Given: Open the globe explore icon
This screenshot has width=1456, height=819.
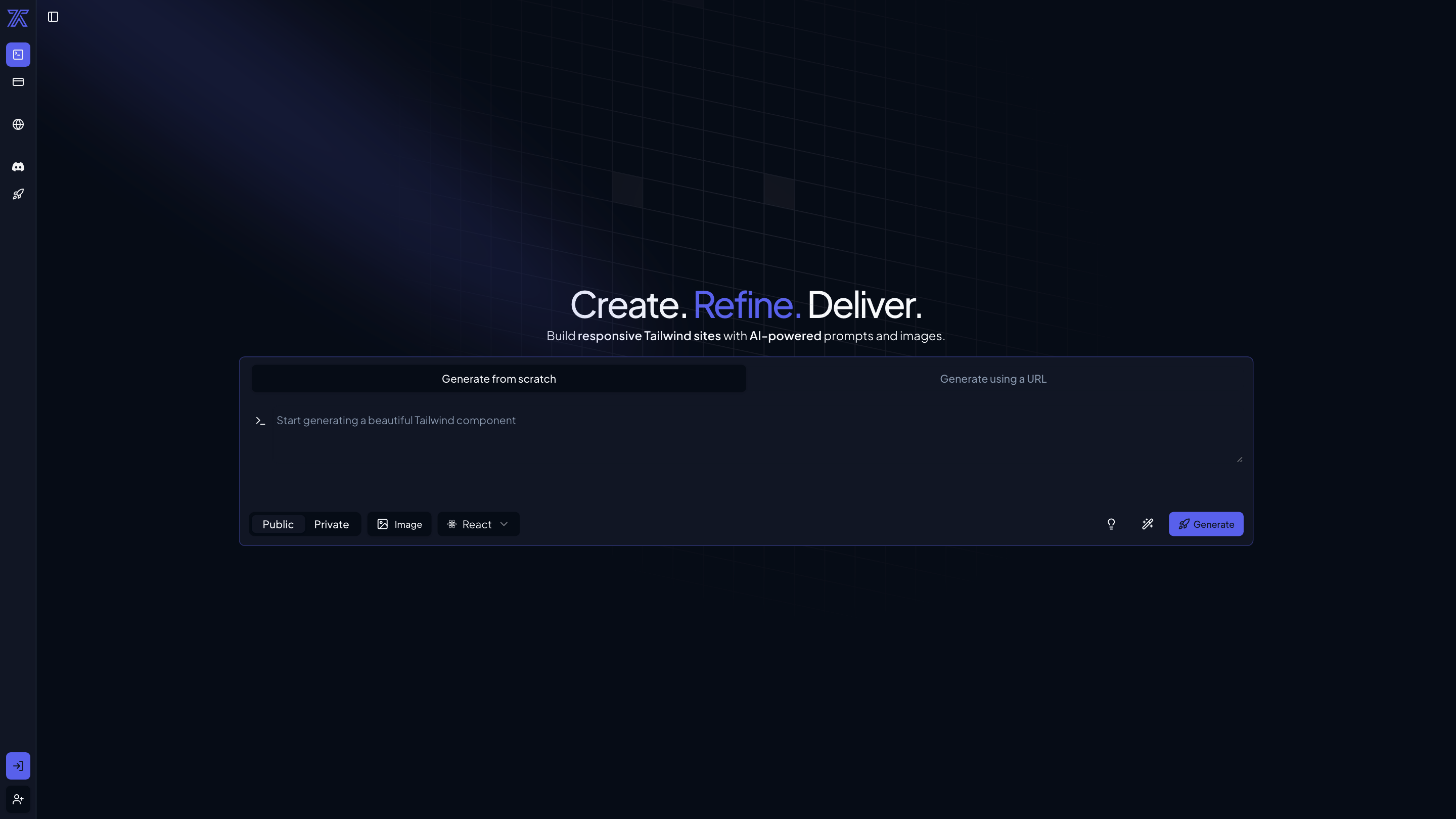Looking at the screenshot, I should pyautogui.click(x=18, y=124).
